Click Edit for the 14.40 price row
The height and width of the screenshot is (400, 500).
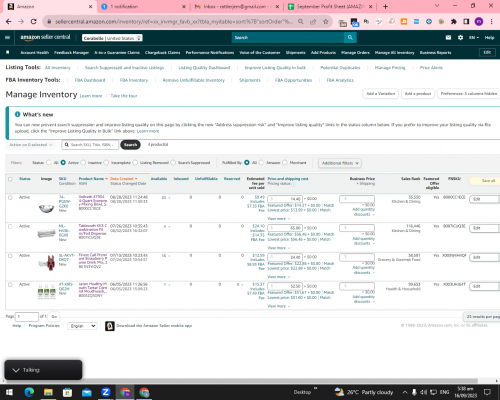pyautogui.click(x=484, y=199)
